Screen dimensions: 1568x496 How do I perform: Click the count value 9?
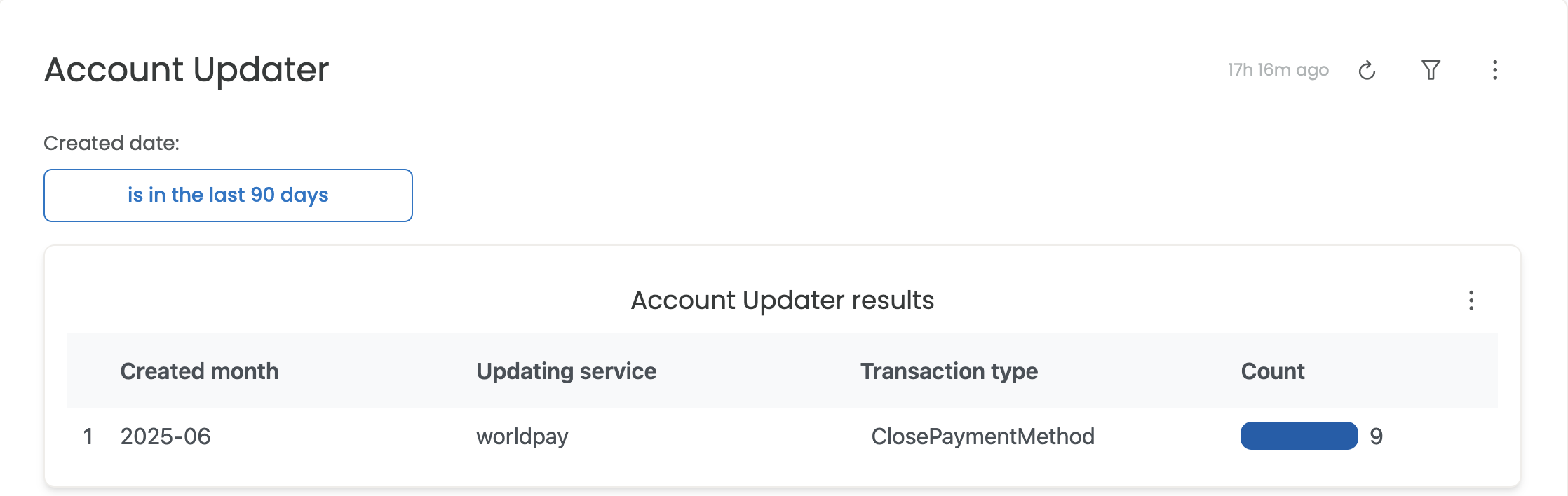(x=1377, y=436)
